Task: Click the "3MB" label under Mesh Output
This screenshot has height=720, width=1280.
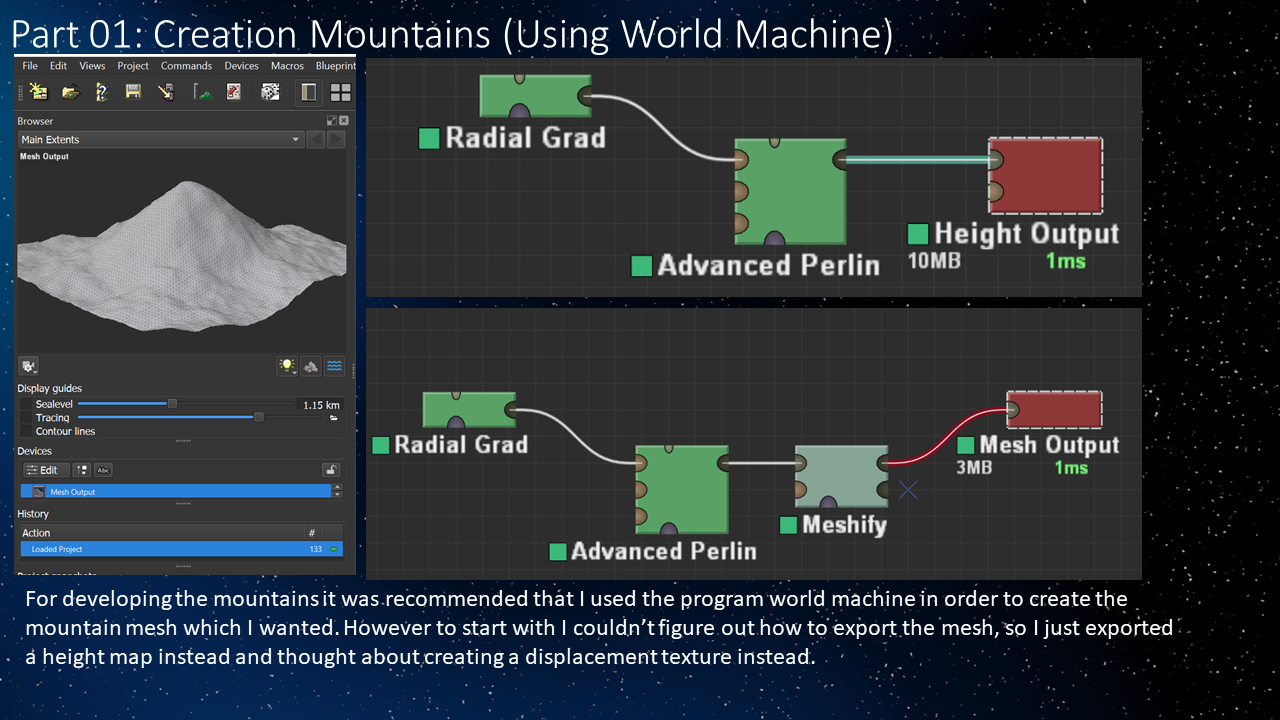Action: 974,467
